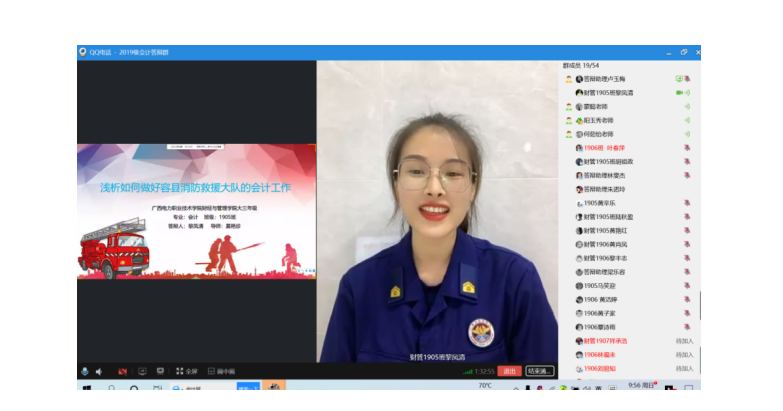Click the shared presentation slide thumbnail
The height and width of the screenshot is (411, 783).
(197, 211)
